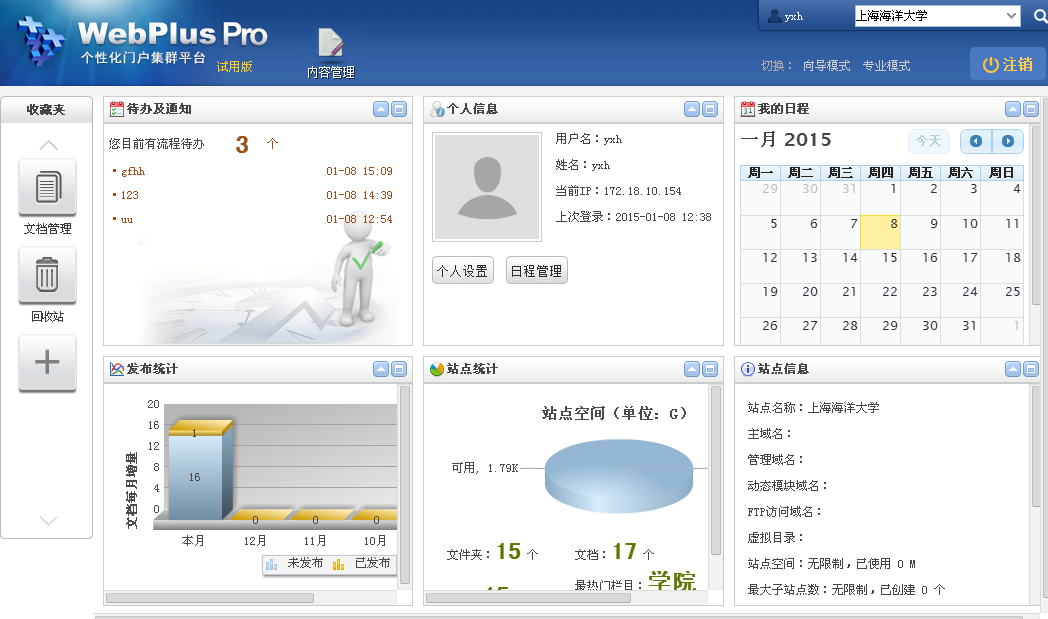The width and height of the screenshot is (1048, 619).
Task: Open 个人设置 personal settings
Action: pos(462,271)
